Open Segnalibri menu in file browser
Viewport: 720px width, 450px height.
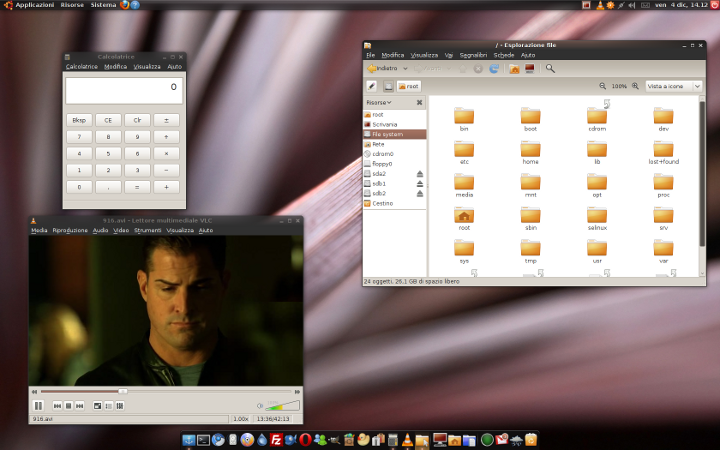click(x=473, y=55)
